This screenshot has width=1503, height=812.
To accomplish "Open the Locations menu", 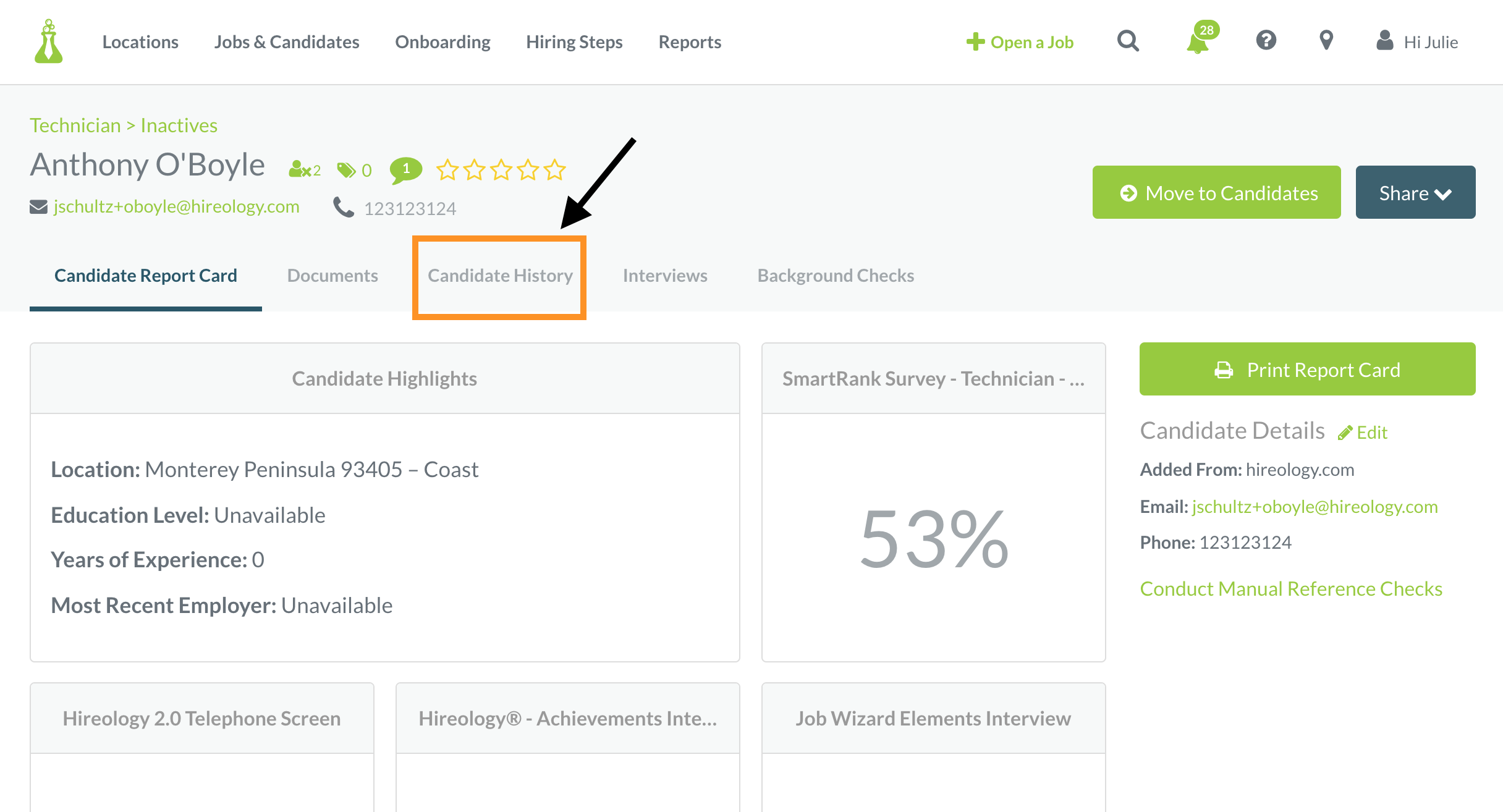I will pos(140,42).
